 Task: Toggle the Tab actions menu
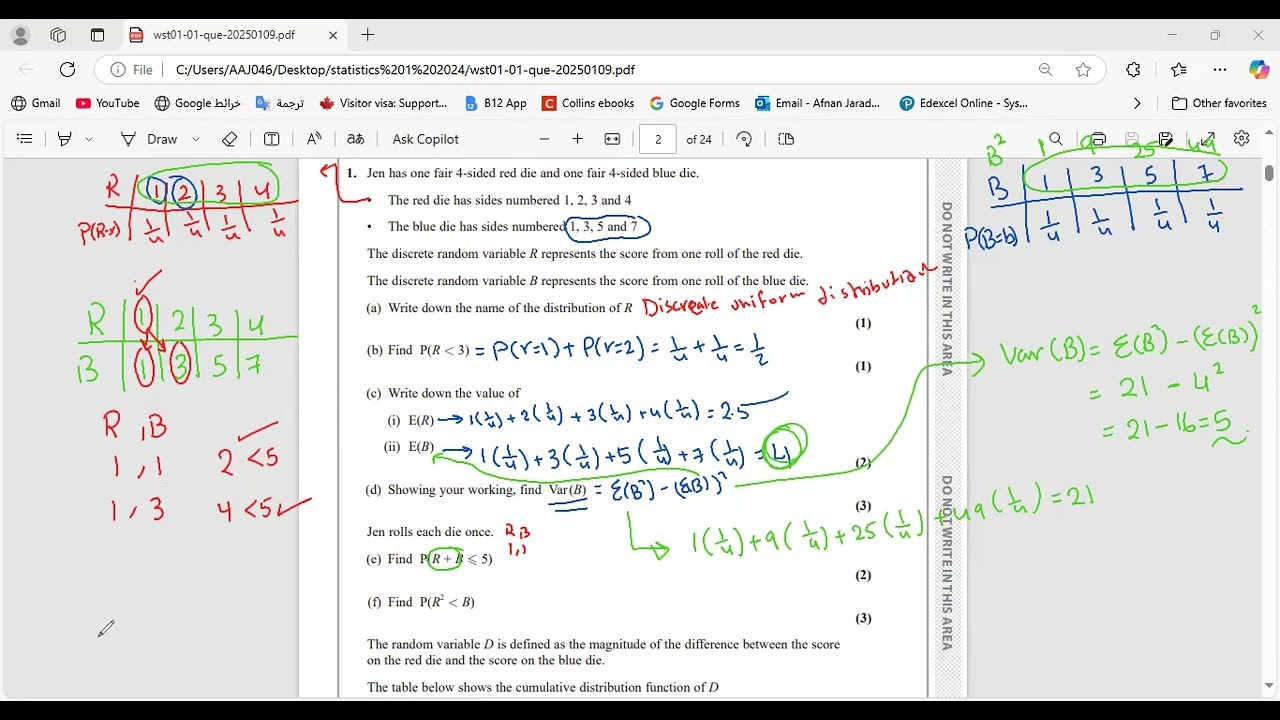(97, 35)
